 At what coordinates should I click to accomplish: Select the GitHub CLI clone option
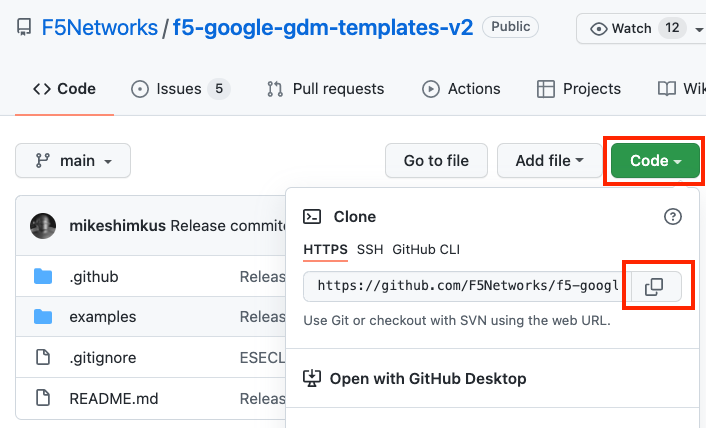point(426,249)
